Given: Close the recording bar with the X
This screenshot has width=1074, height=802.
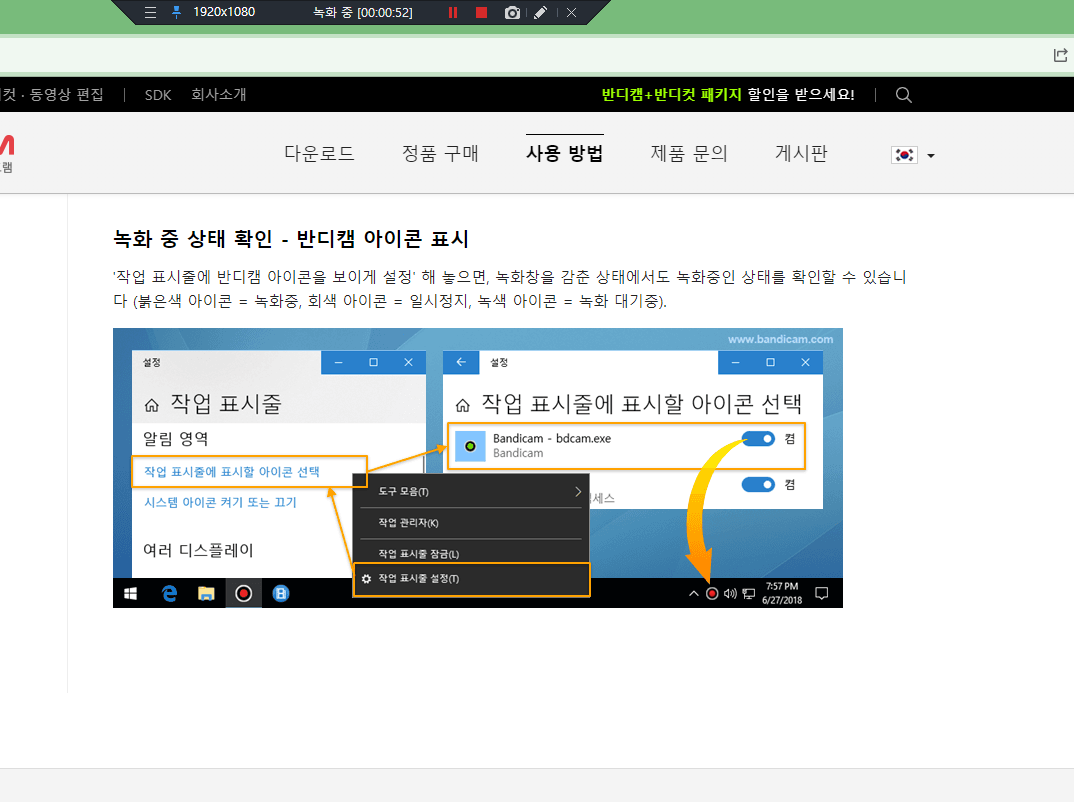Looking at the screenshot, I should tap(571, 12).
